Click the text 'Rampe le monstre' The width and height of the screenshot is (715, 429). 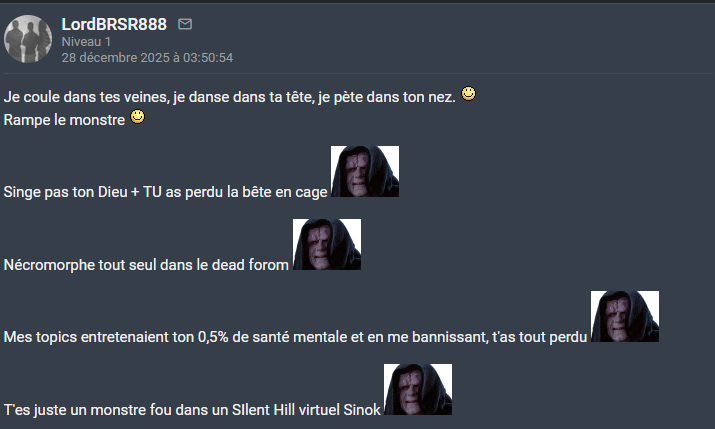pyautogui.click(x=64, y=120)
